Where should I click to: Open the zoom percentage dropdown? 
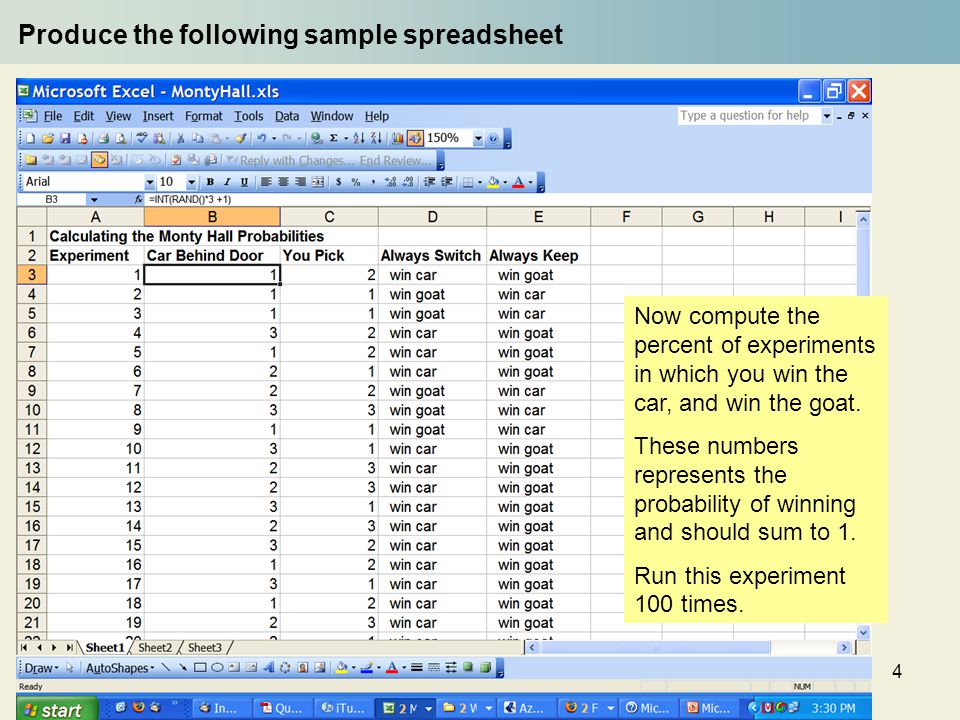(478, 138)
